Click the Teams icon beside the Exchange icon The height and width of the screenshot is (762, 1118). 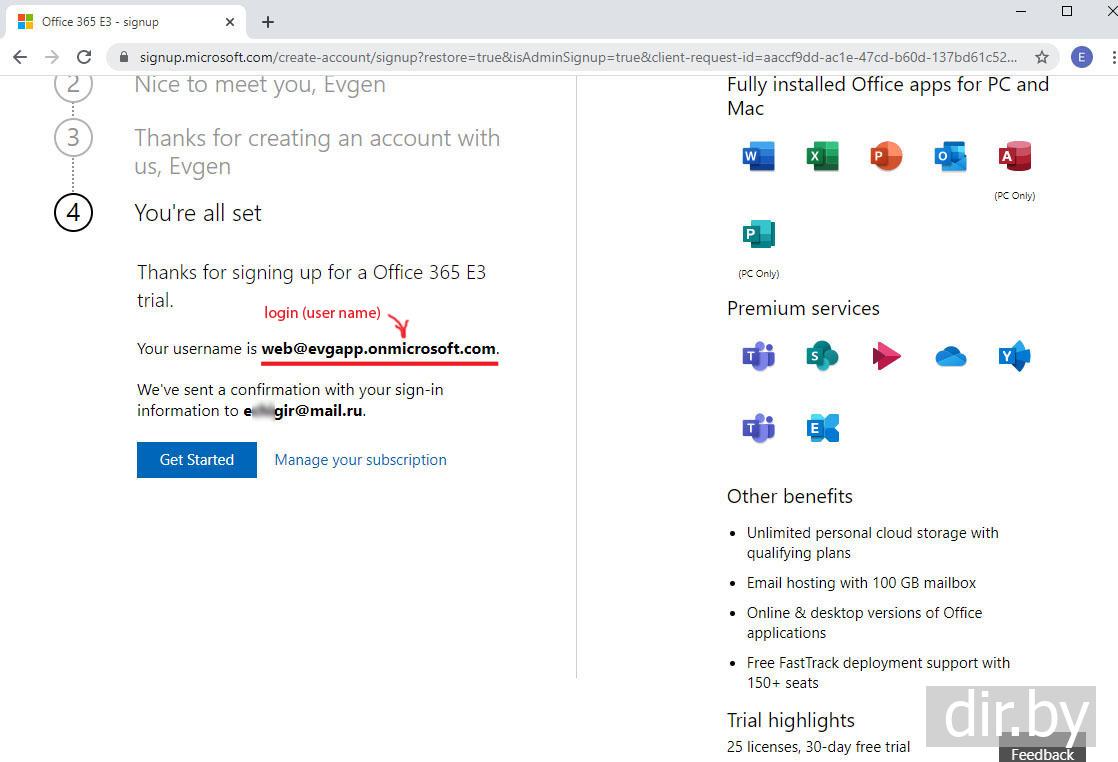(758, 428)
